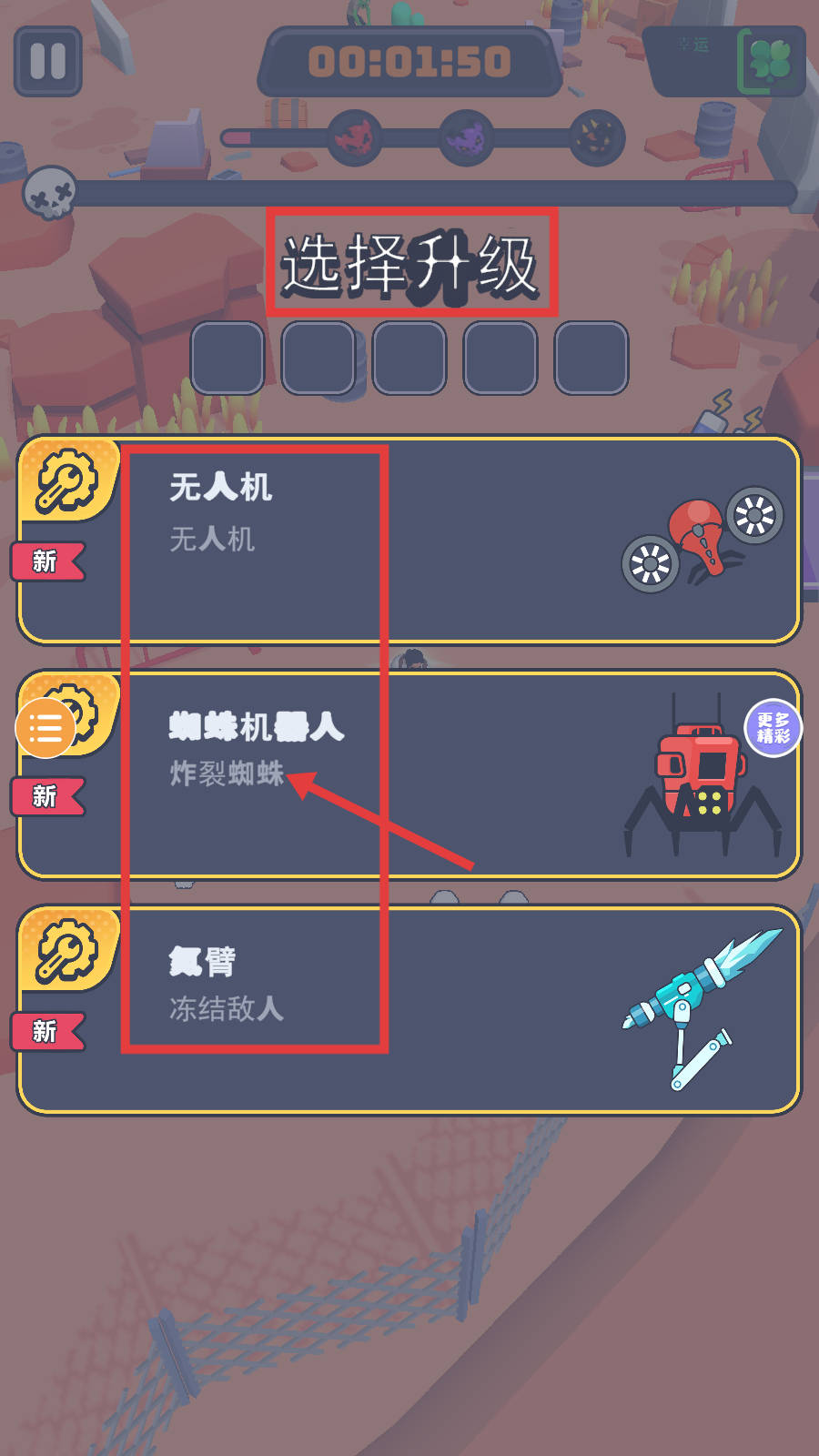Select the 无人机 drone upgrade card
Viewport: 819px width, 1456px height.
pos(409,540)
